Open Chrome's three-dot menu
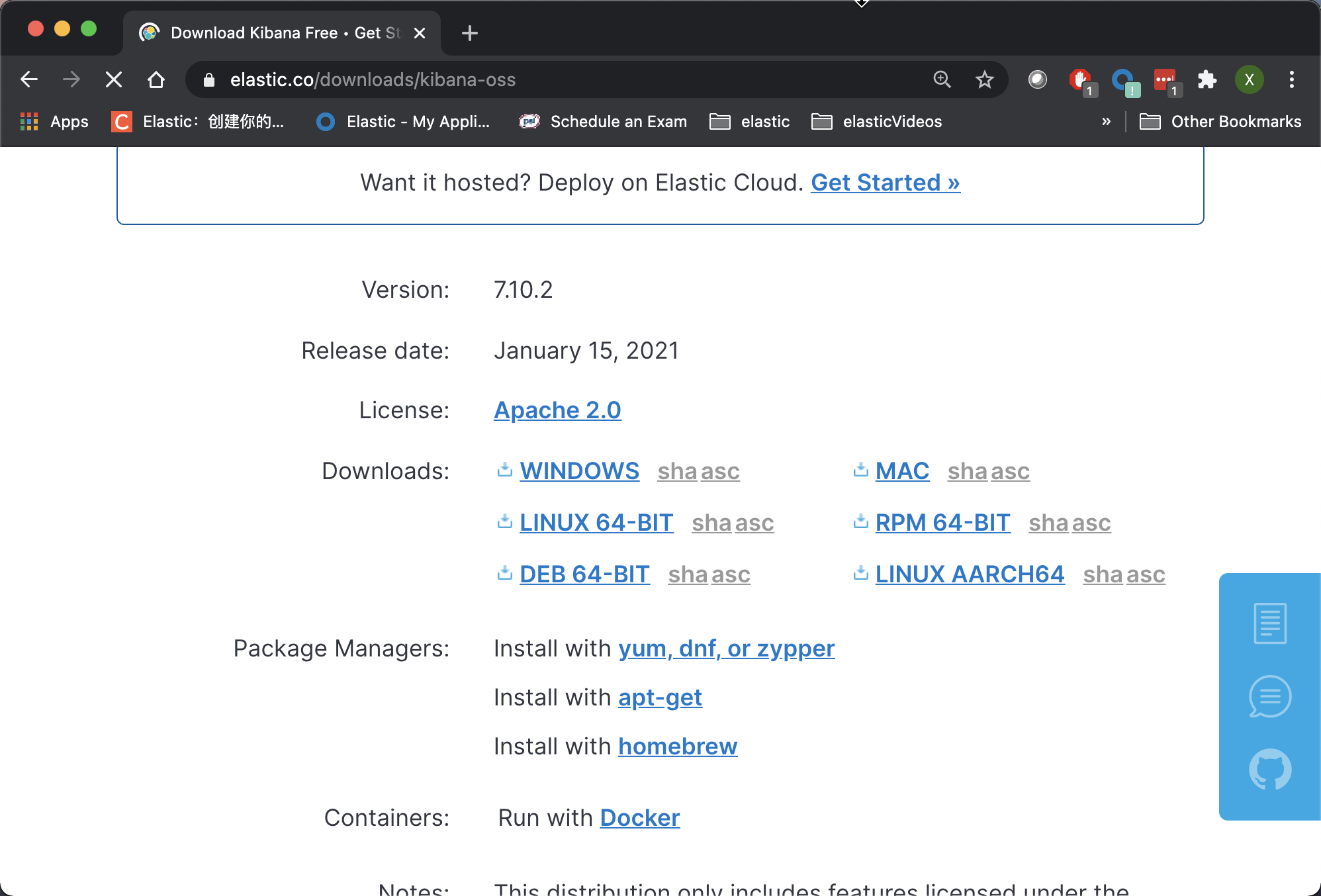This screenshot has height=896, width=1321. click(1291, 79)
